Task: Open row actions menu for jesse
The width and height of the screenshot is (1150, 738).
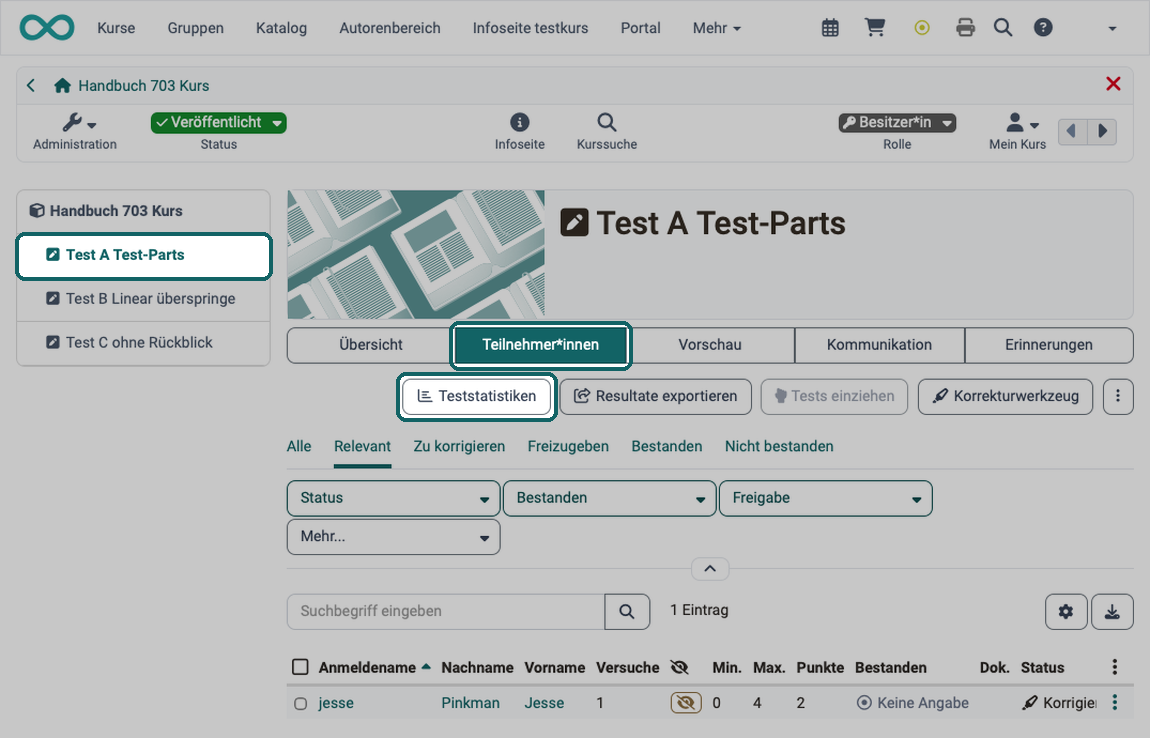Action: pos(1115,702)
